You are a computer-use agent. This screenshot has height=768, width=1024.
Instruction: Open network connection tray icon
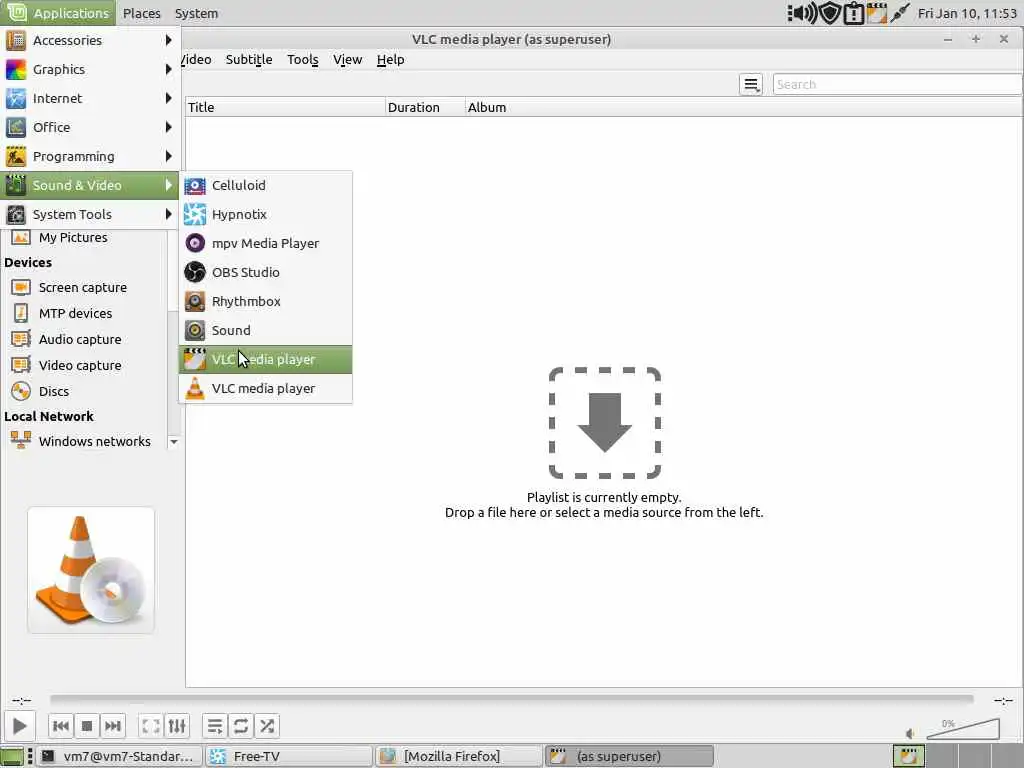900,13
